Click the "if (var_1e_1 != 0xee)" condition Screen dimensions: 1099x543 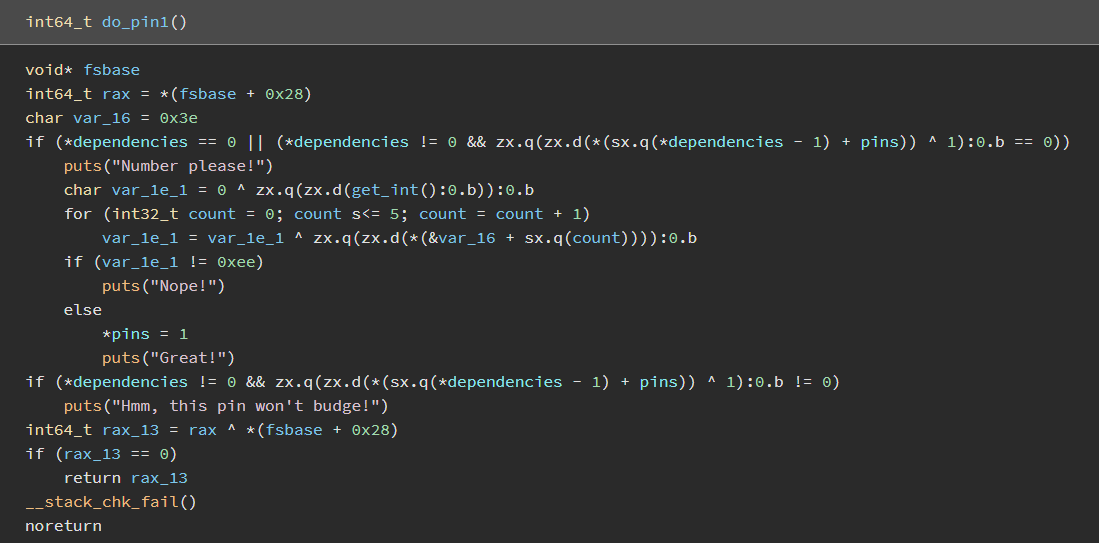tap(164, 262)
